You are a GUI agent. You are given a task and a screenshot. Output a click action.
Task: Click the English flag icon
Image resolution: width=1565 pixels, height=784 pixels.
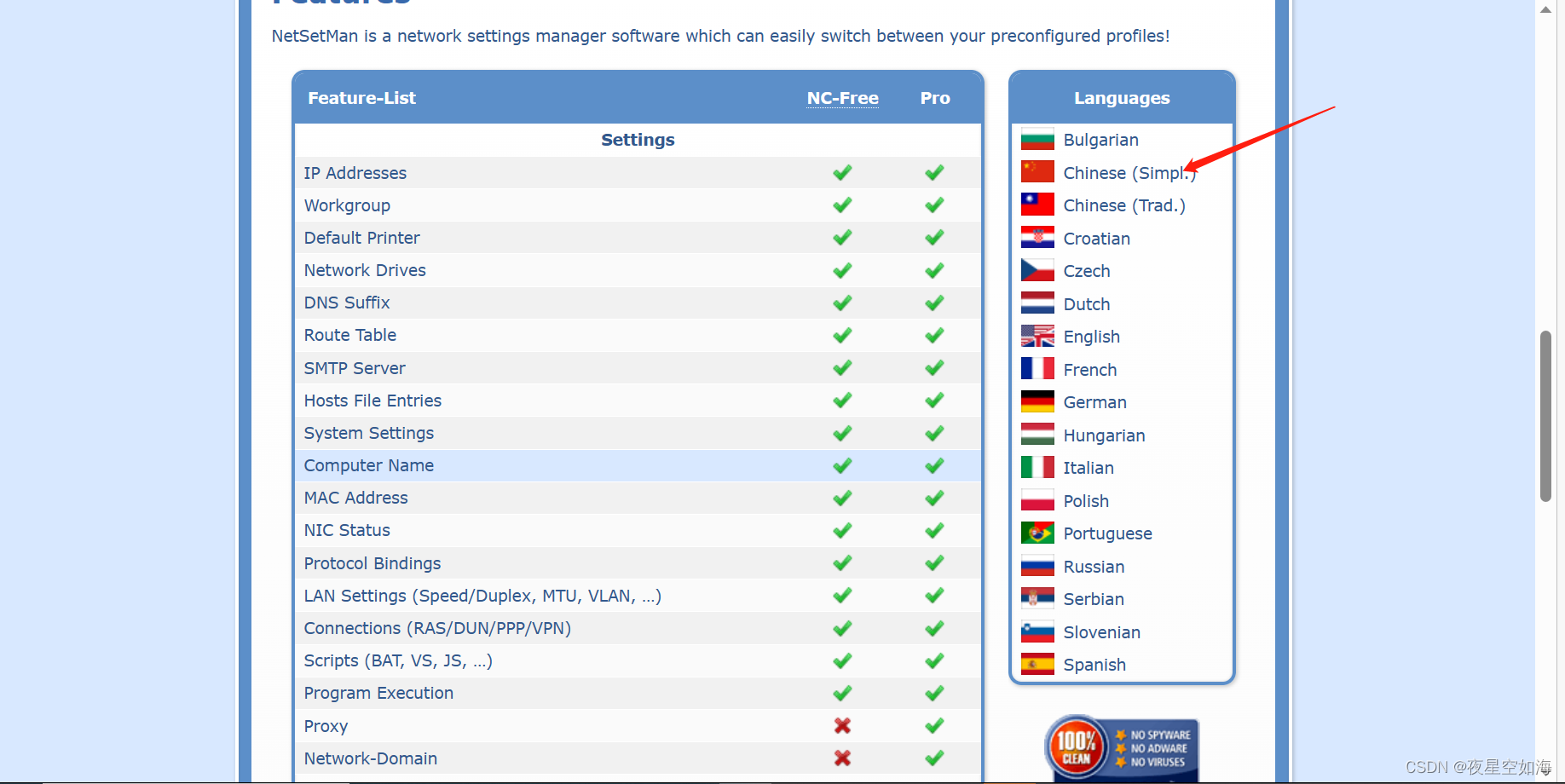point(1037,336)
